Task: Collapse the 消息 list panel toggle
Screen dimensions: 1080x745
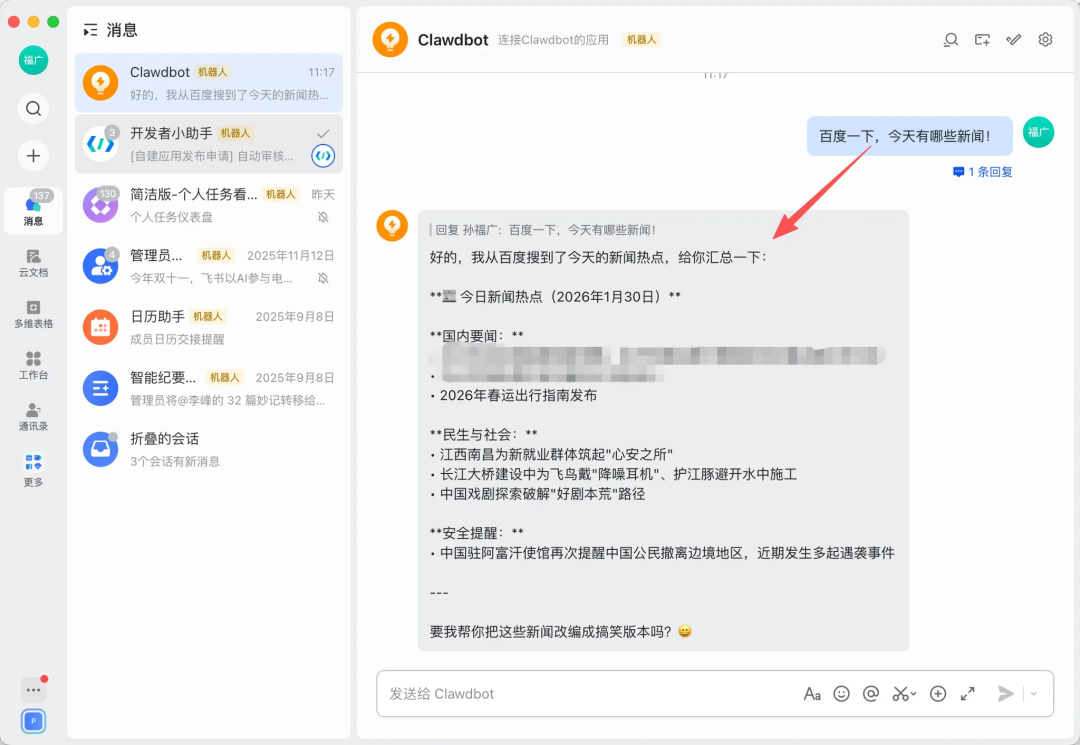Action: (x=91, y=30)
